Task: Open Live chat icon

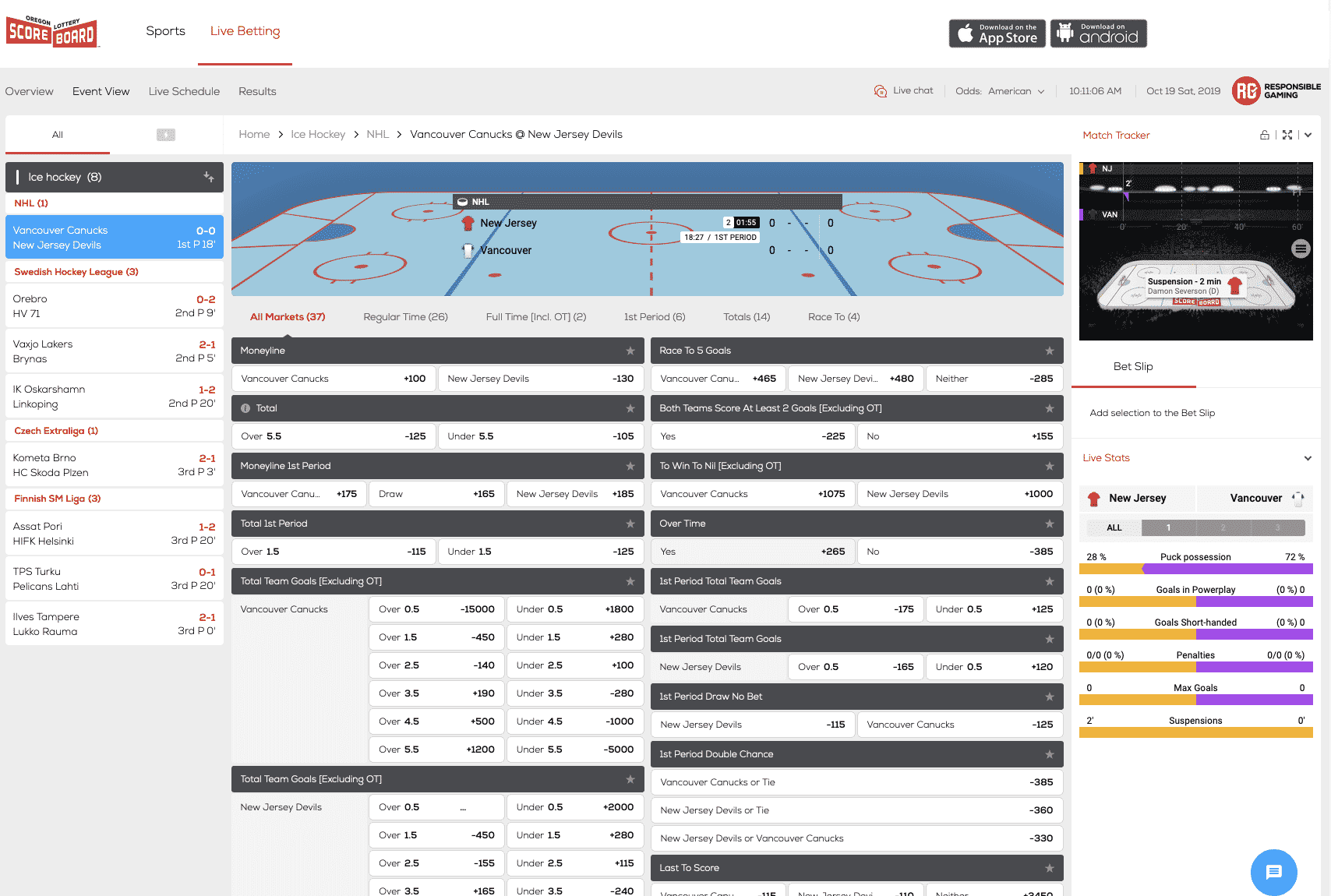Action: (881, 91)
